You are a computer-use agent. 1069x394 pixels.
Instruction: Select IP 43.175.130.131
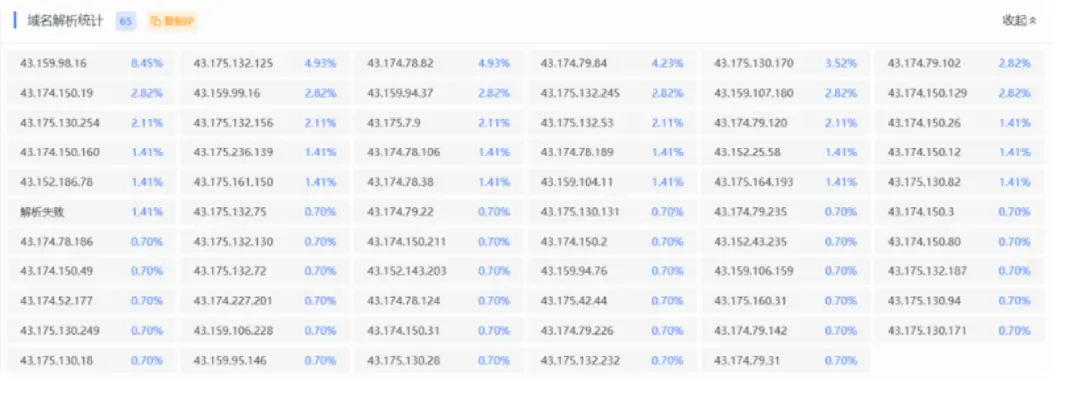[580, 212]
